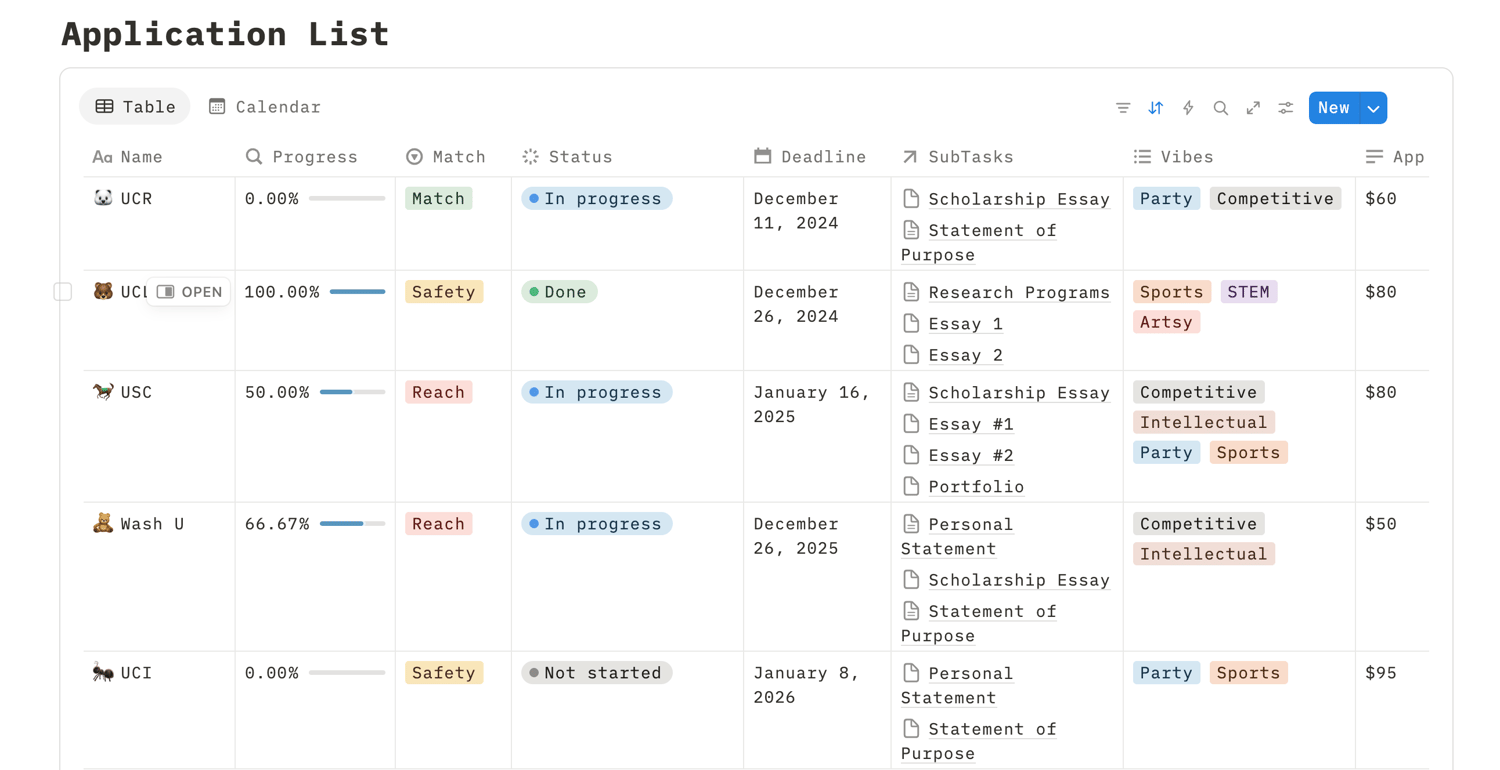Switch to the Calendar view tab
Viewport: 1500px width, 770px height.
265,107
